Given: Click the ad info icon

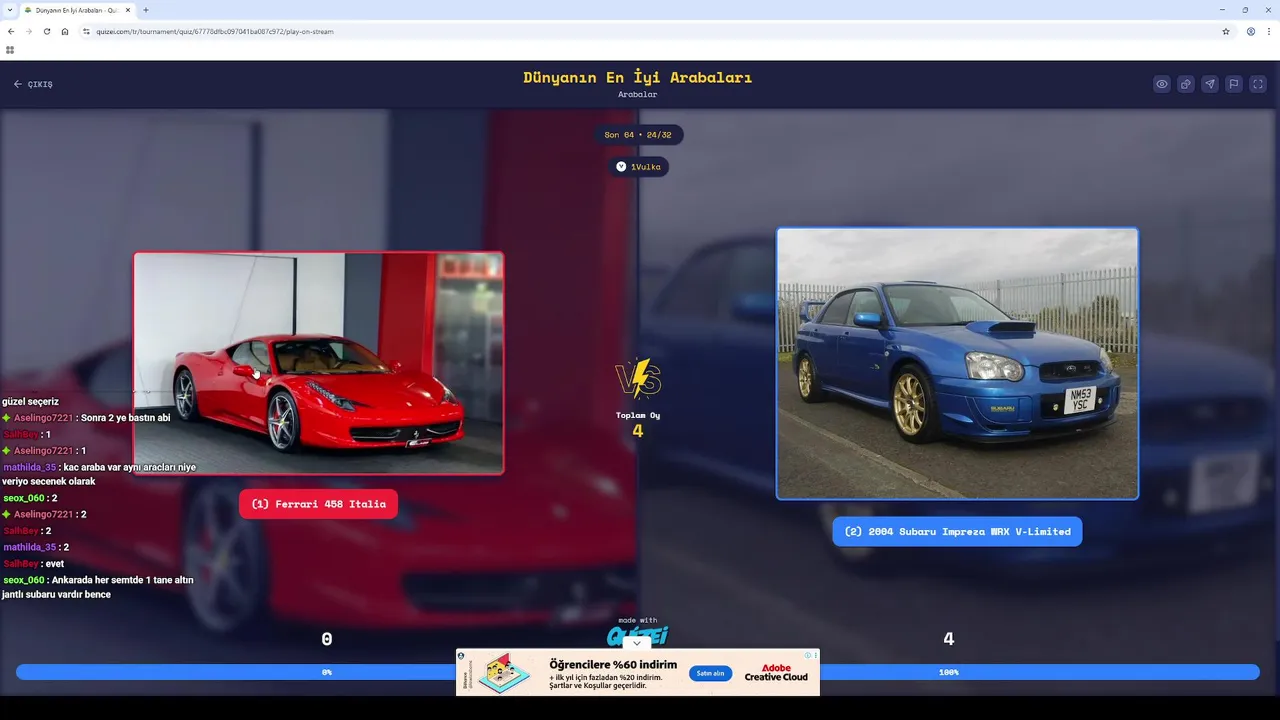Looking at the screenshot, I should coord(808,655).
